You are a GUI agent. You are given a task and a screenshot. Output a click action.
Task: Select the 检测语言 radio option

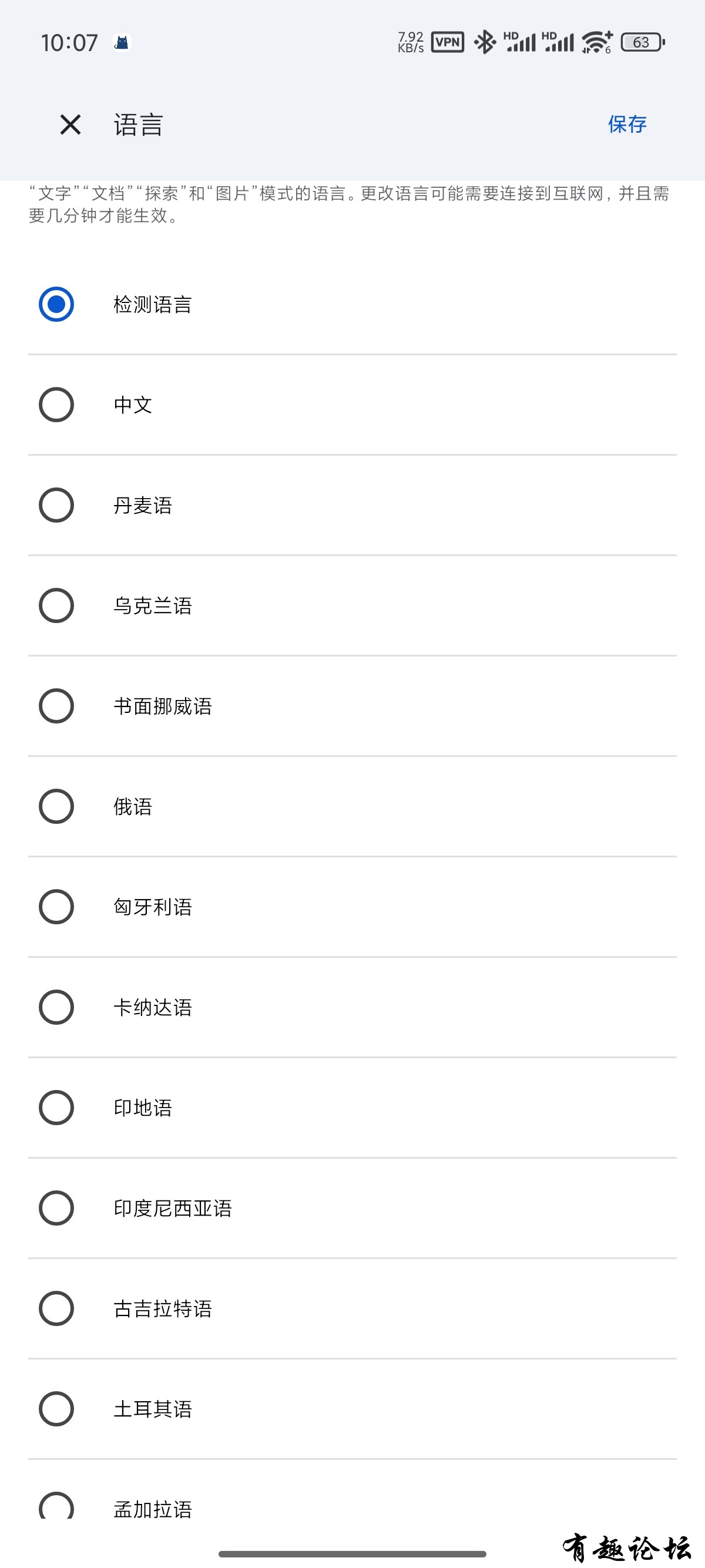[x=352, y=304]
